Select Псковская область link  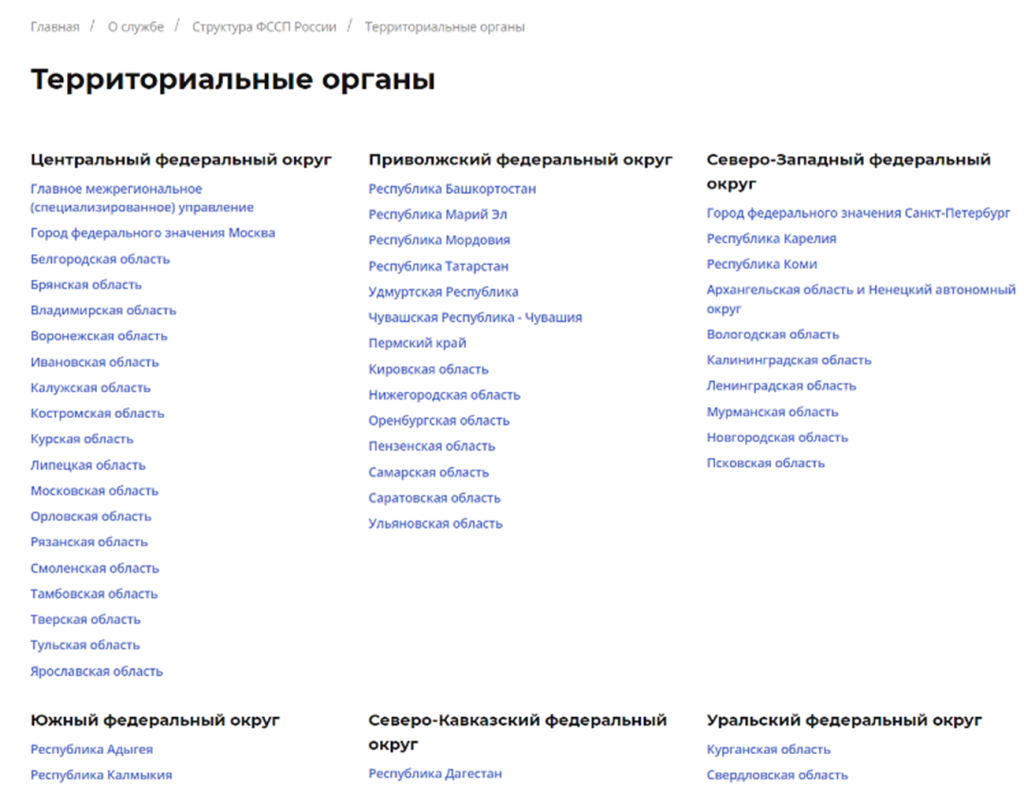click(x=765, y=462)
